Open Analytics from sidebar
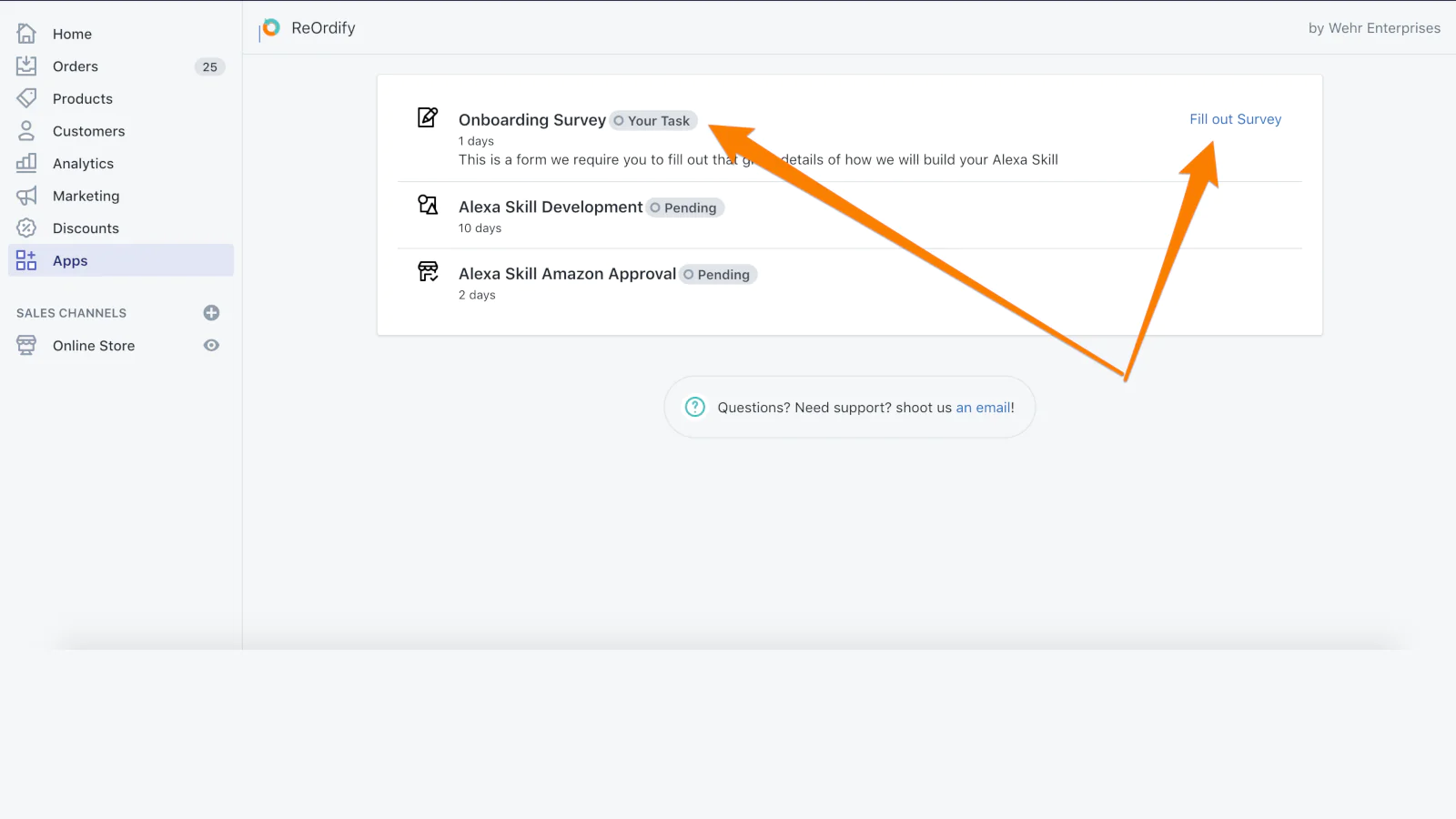The width and height of the screenshot is (1456, 819). [x=84, y=164]
